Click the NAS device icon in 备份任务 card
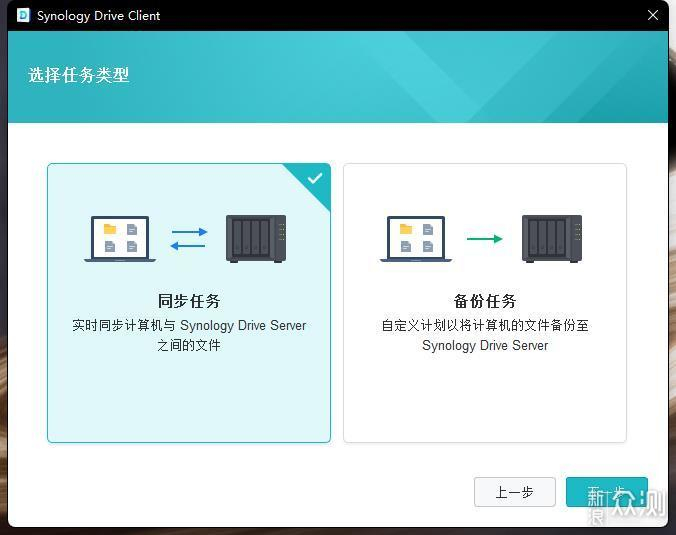The width and height of the screenshot is (676, 535). click(552, 239)
